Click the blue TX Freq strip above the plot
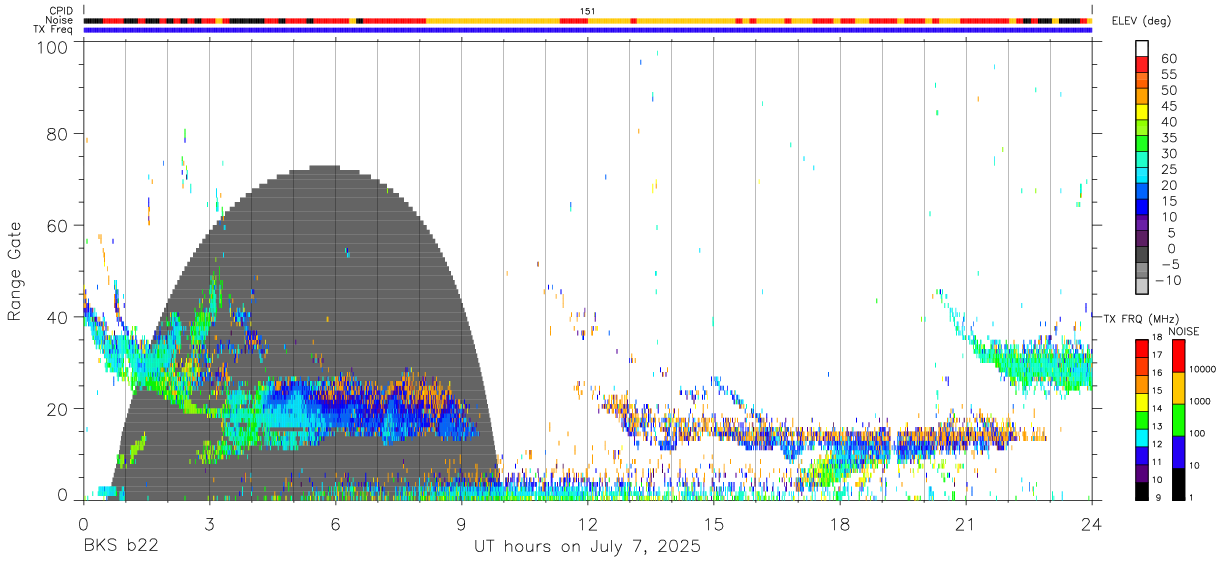Screen dimensions: 1228x567 tap(587, 30)
